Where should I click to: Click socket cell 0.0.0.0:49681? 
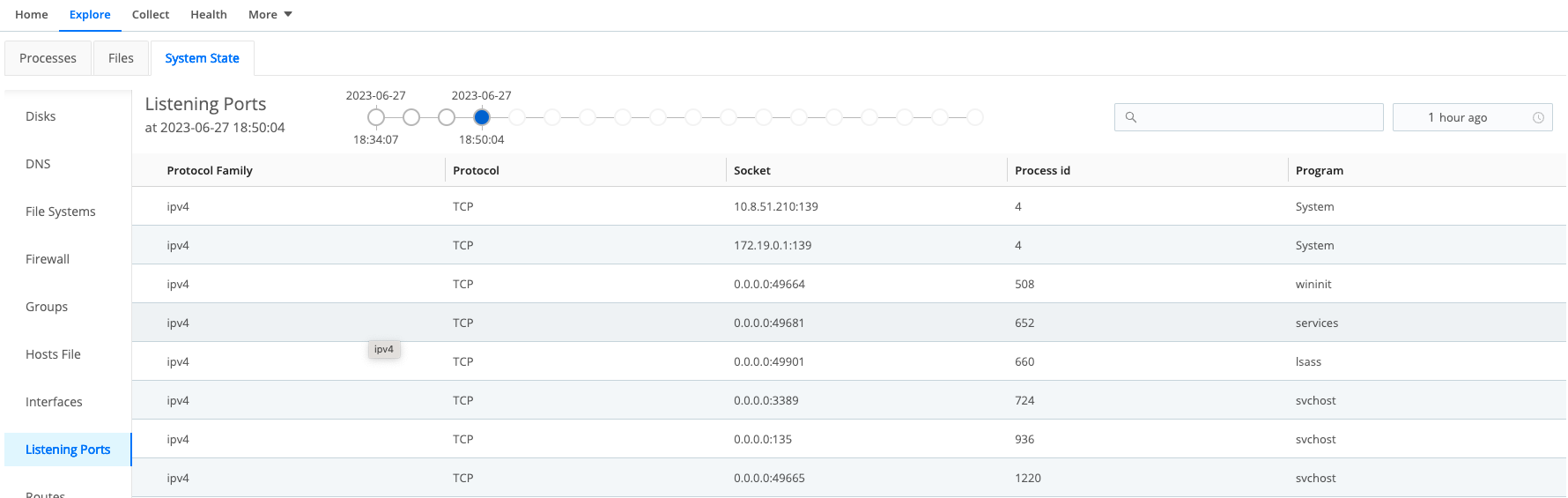pyautogui.click(x=769, y=323)
